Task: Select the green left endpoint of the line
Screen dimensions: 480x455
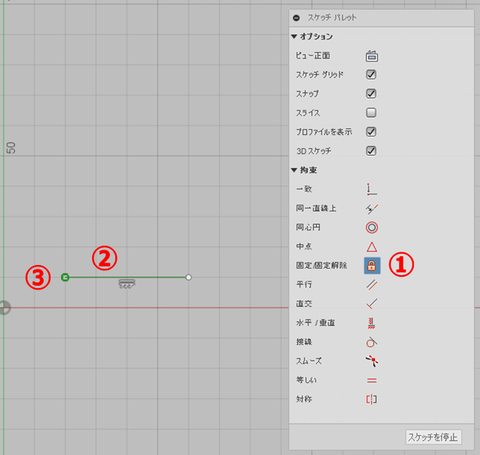Action: (x=65, y=277)
